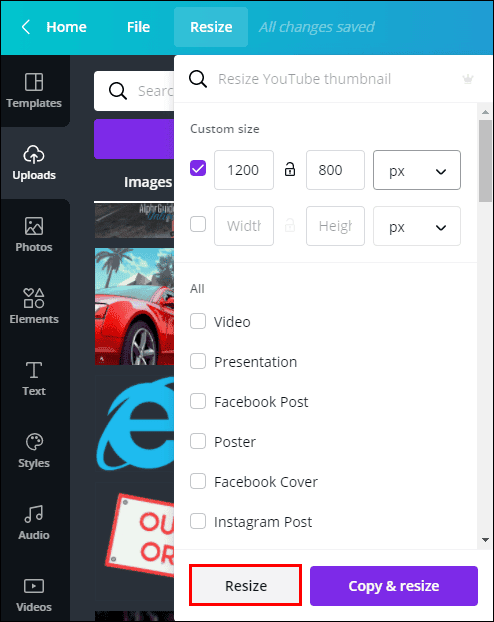The image size is (494, 622).
Task: Close the Resize menu in top bar
Action: coord(211,27)
